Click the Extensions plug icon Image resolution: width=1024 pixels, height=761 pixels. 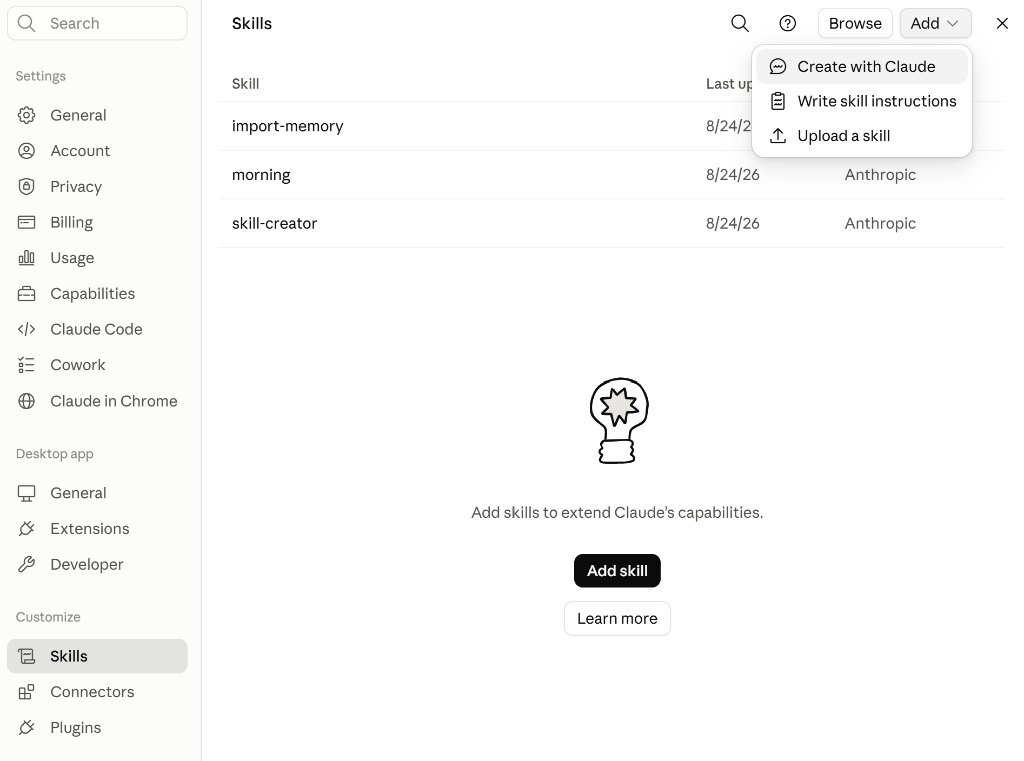pyautogui.click(x=26, y=528)
